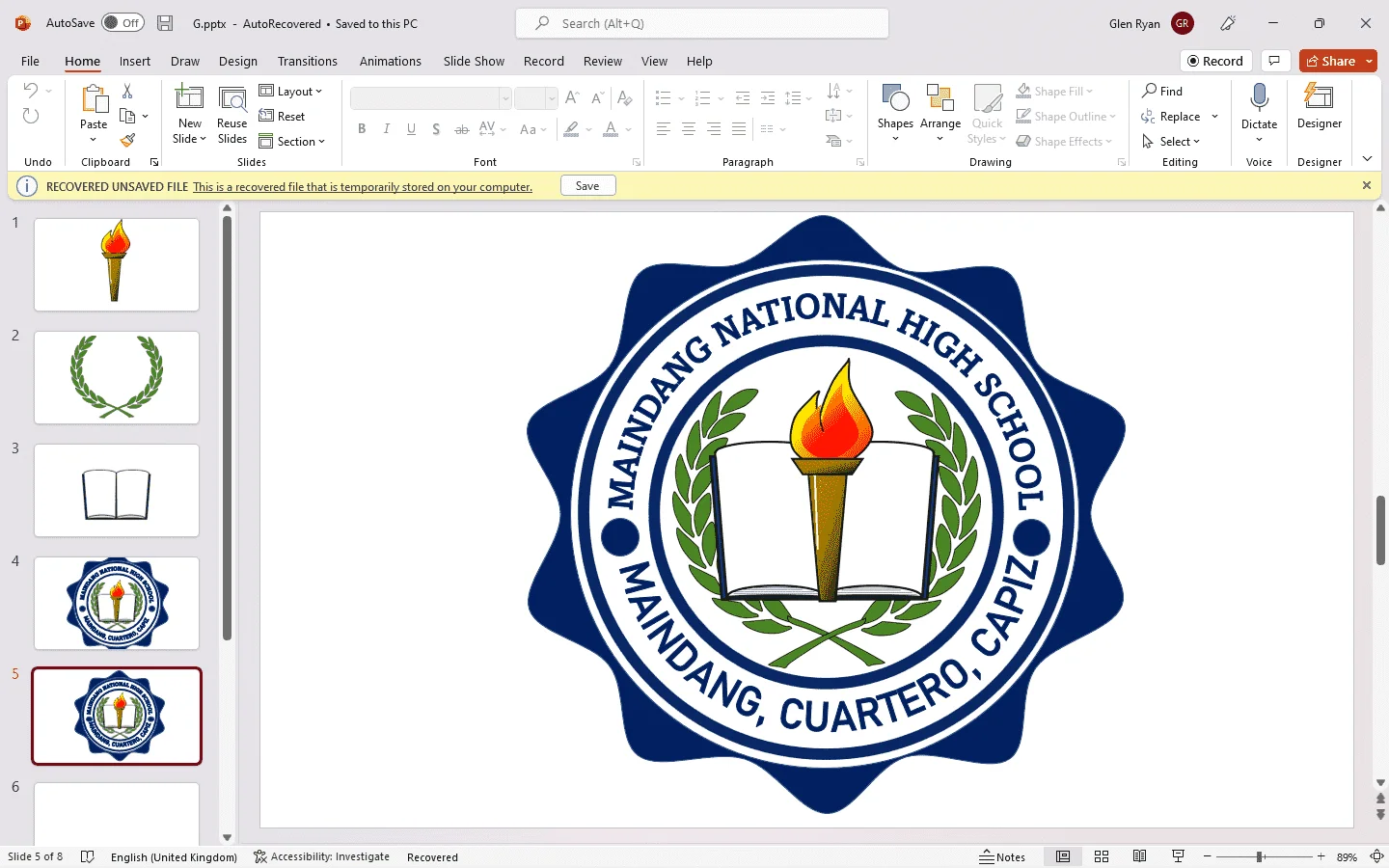Toggle AutoSave switch on
Image resolution: width=1389 pixels, height=868 pixels.
[123, 23]
